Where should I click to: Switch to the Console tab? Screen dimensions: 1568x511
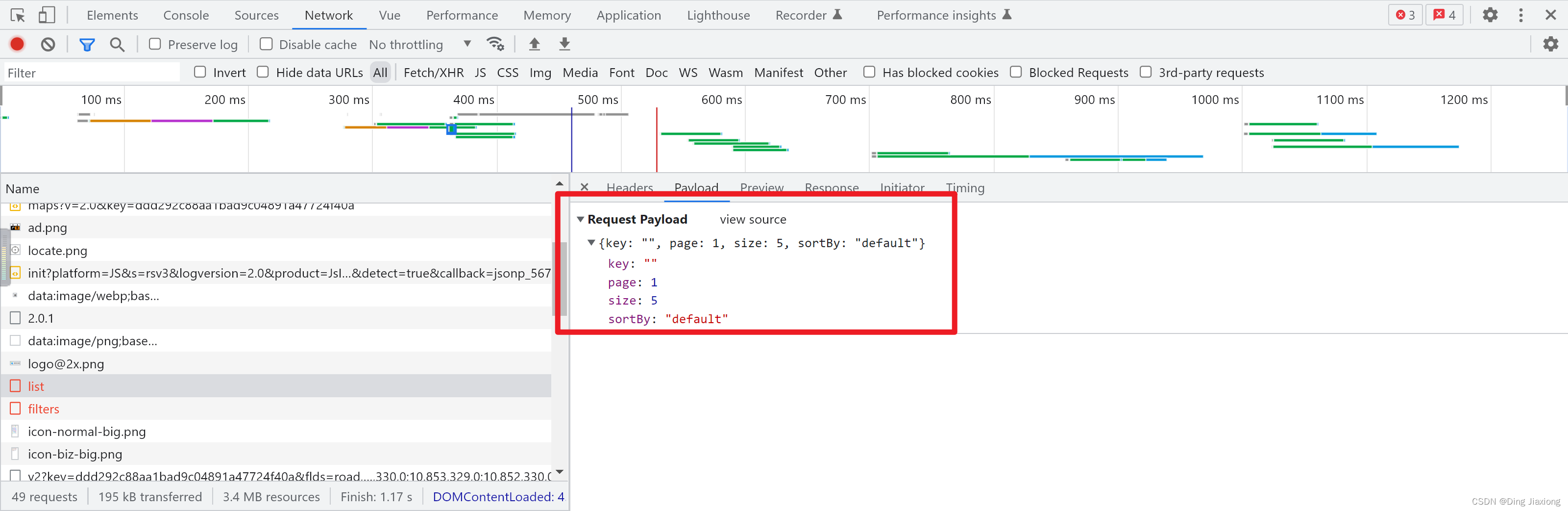(x=186, y=15)
